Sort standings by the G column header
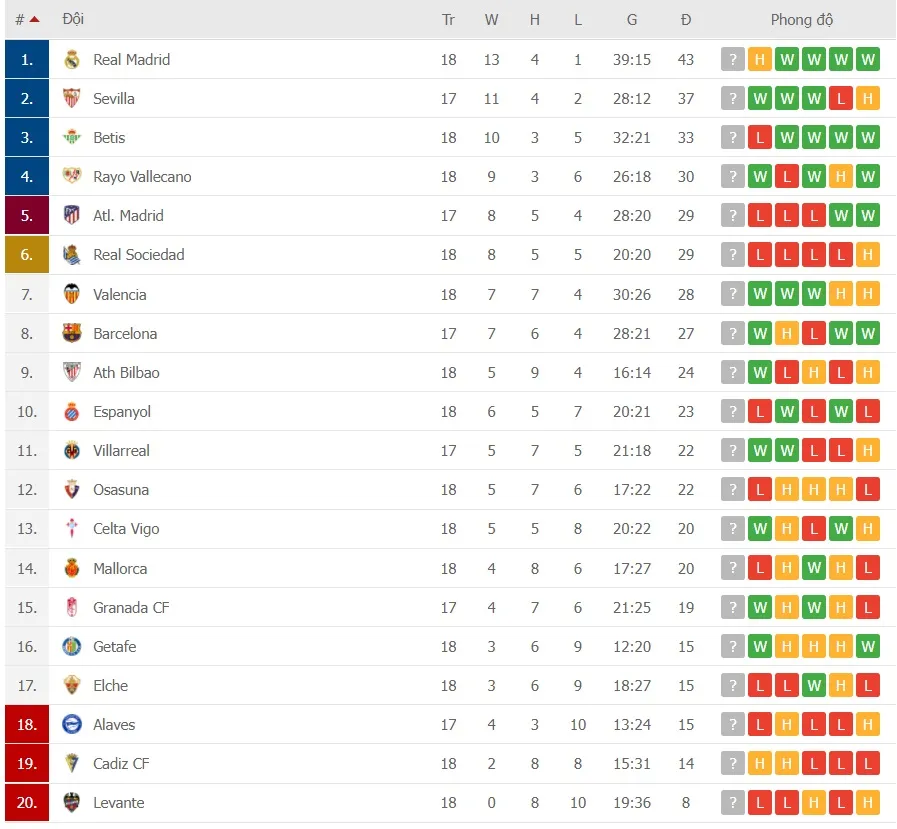The height and width of the screenshot is (829, 897). [632, 18]
